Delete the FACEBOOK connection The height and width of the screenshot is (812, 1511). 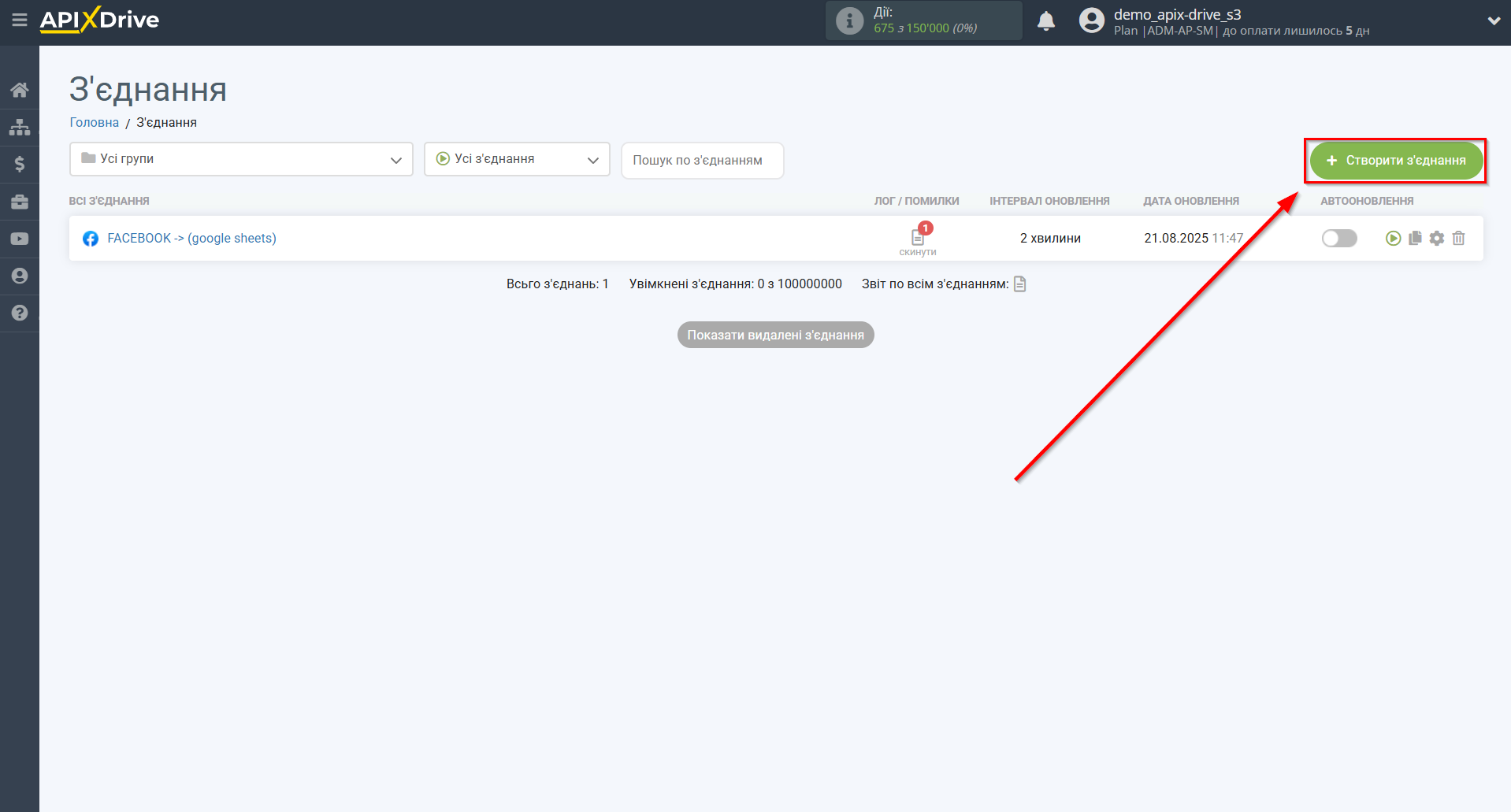(x=1459, y=238)
